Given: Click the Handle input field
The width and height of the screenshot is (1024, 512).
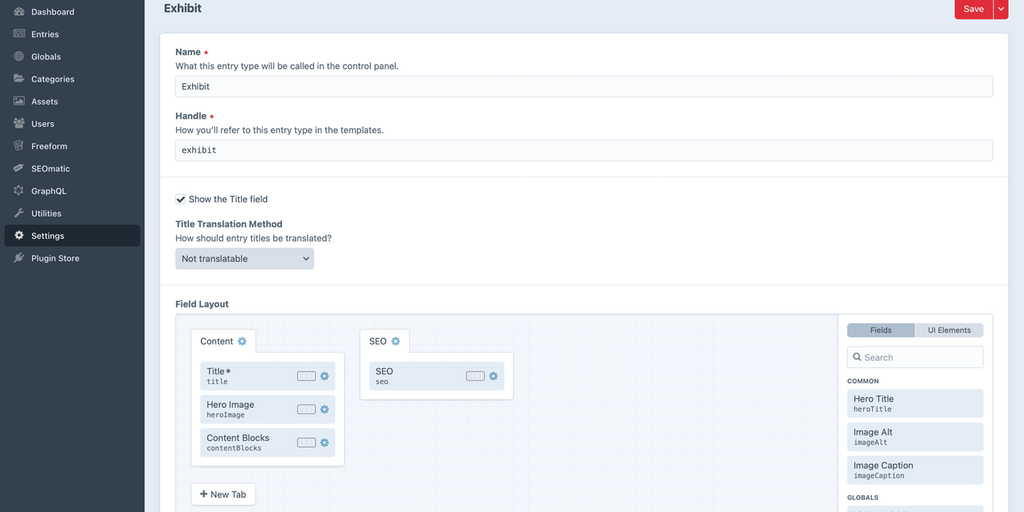Looking at the screenshot, I should [584, 150].
